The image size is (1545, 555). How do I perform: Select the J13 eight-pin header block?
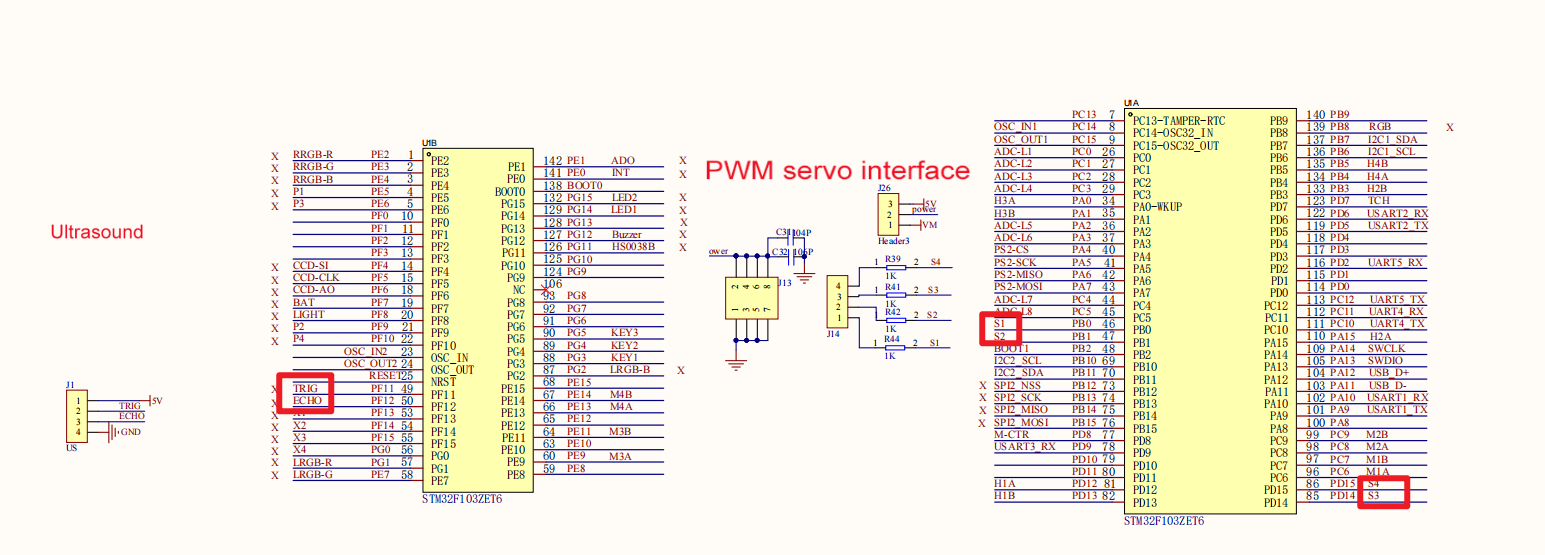(x=751, y=299)
